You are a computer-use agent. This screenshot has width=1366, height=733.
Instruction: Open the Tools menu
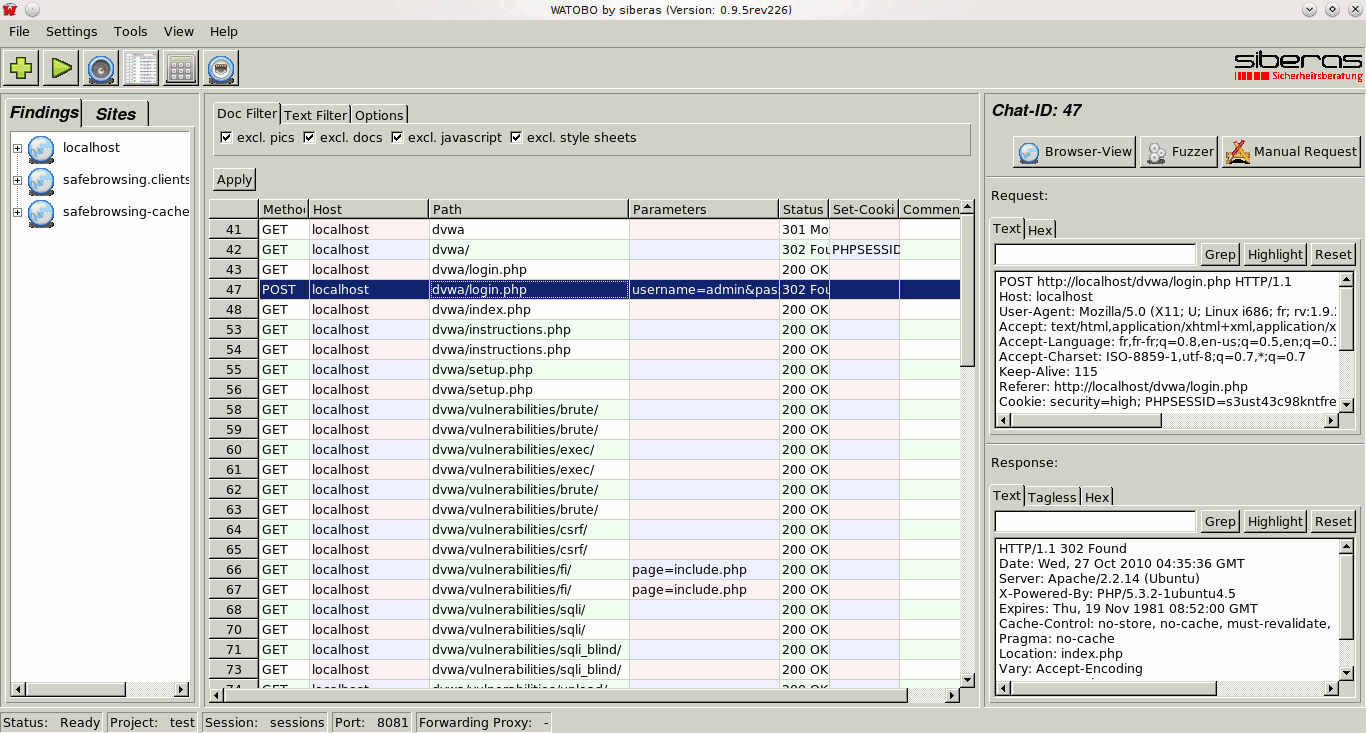pyautogui.click(x=130, y=32)
